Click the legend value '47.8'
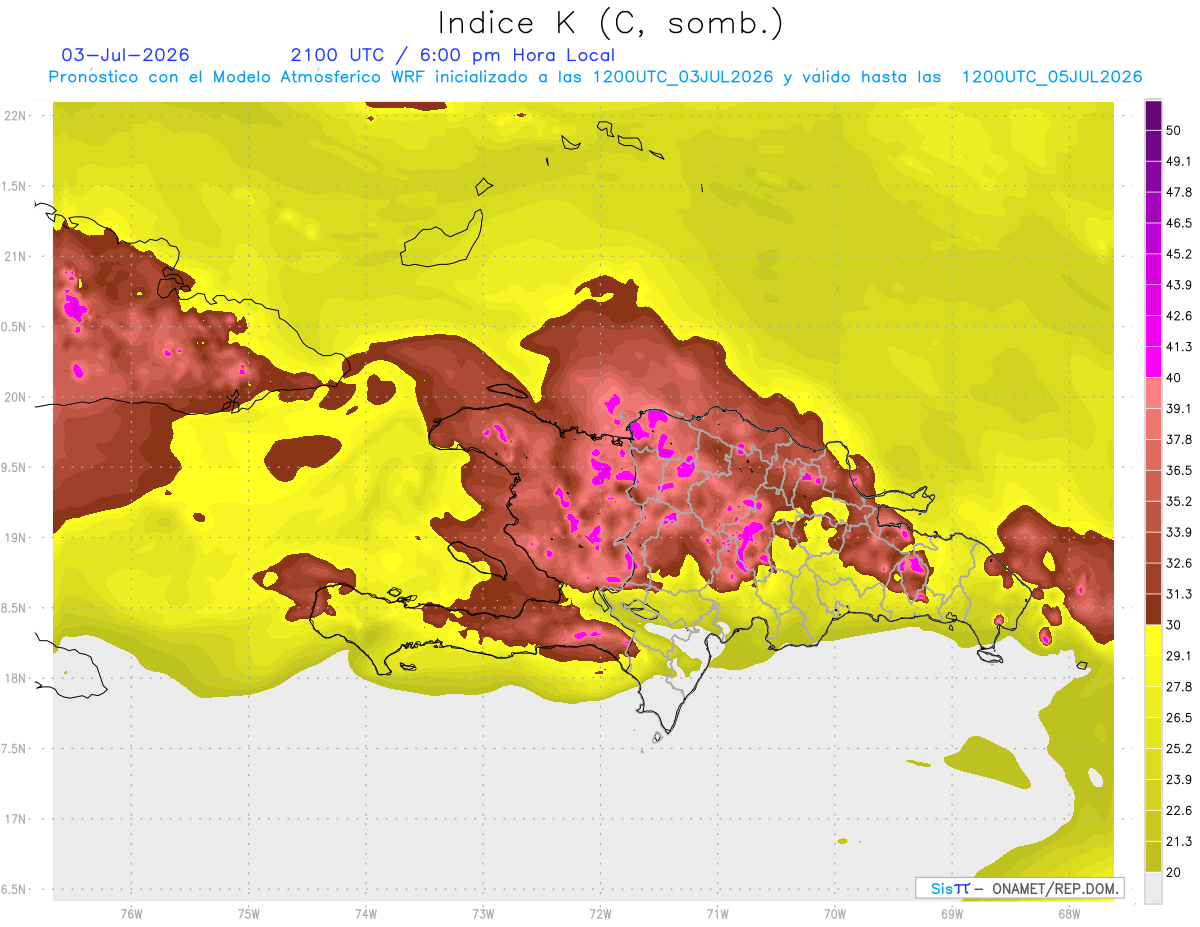 (x=1179, y=192)
